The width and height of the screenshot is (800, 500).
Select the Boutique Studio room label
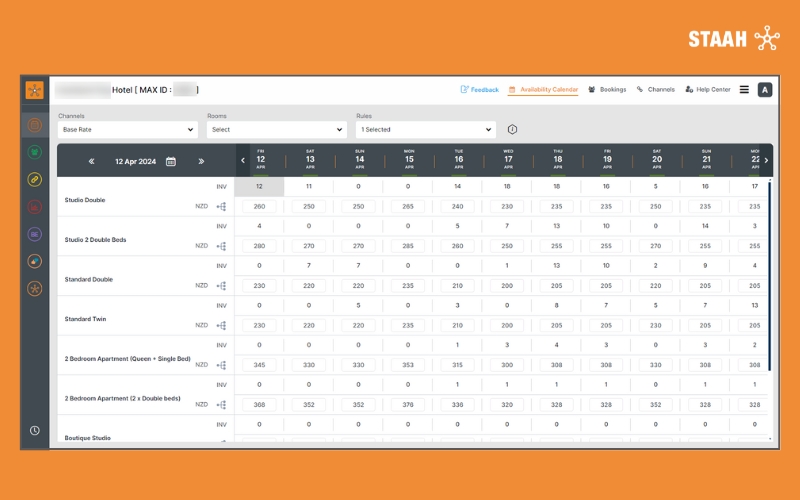(87, 438)
